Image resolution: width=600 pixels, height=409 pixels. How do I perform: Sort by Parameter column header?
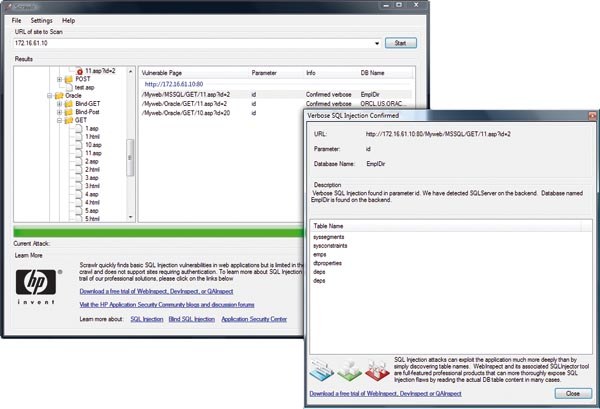point(277,73)
